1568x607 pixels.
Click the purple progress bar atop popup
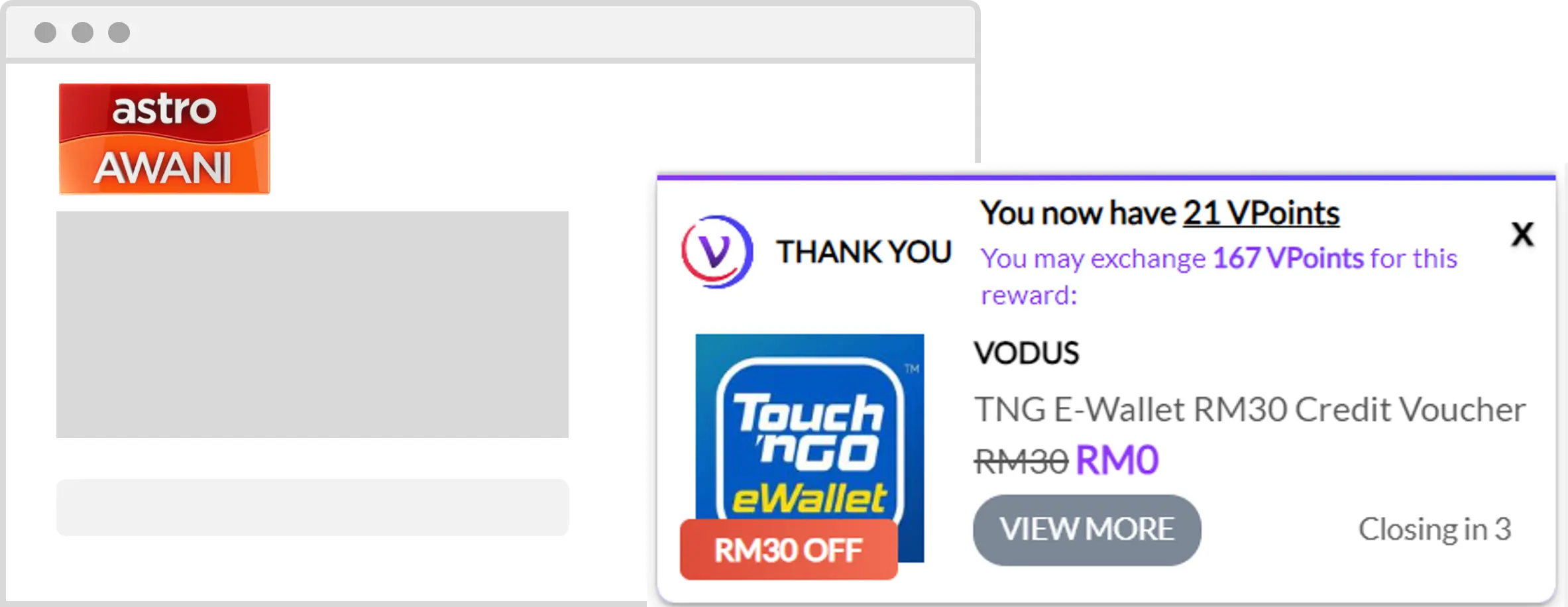[1106, 178]
